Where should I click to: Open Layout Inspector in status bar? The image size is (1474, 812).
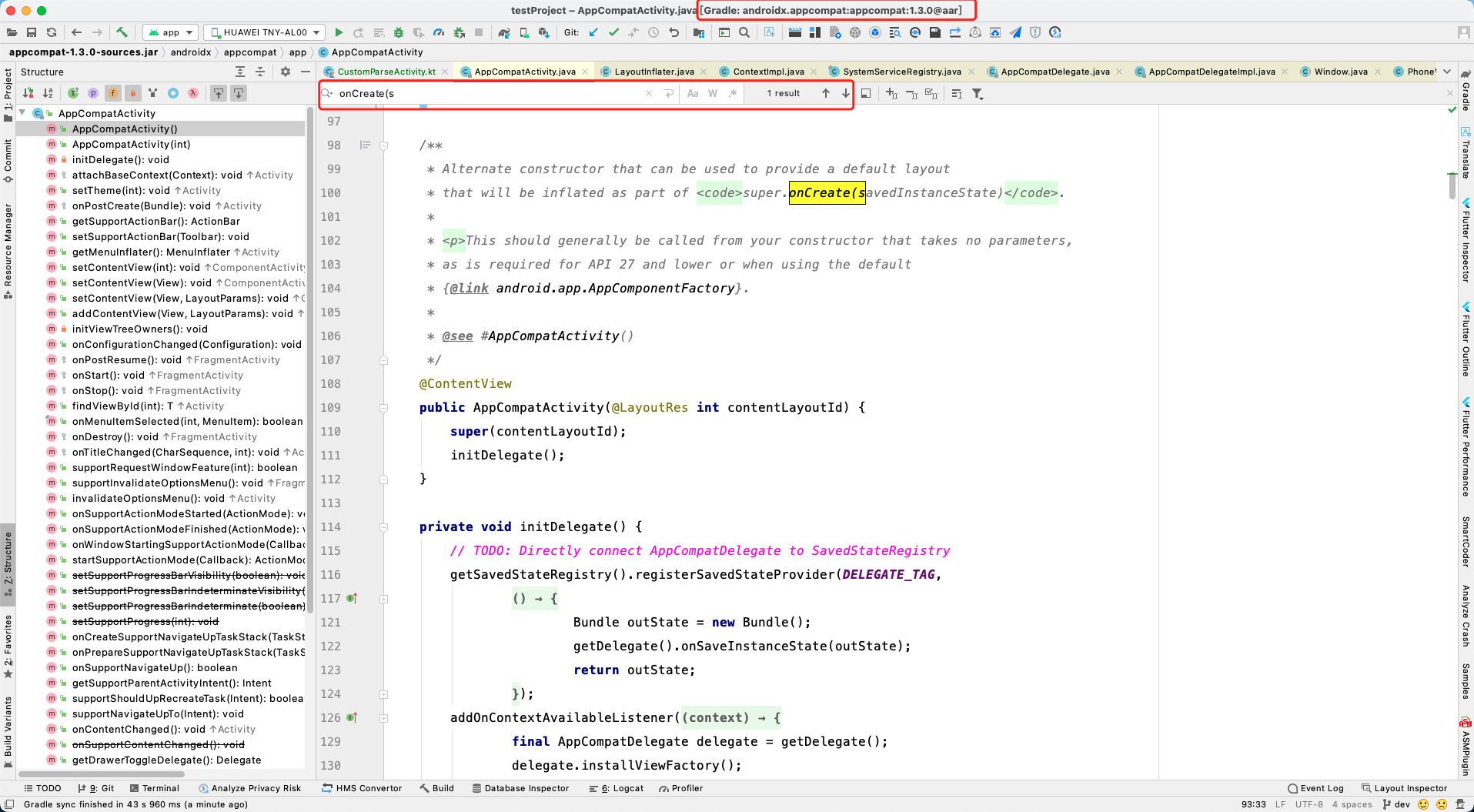coord(1405,788)
